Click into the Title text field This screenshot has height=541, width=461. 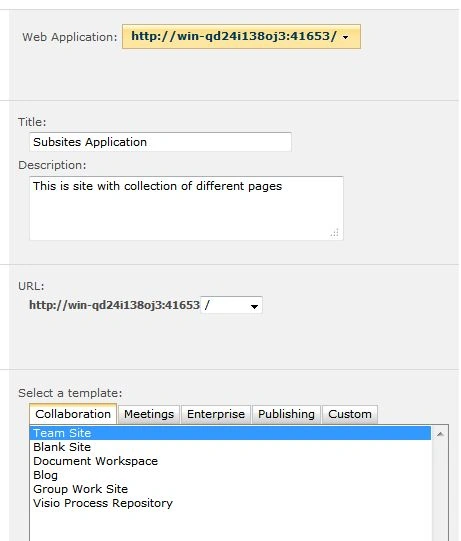[x=160, y=142]
